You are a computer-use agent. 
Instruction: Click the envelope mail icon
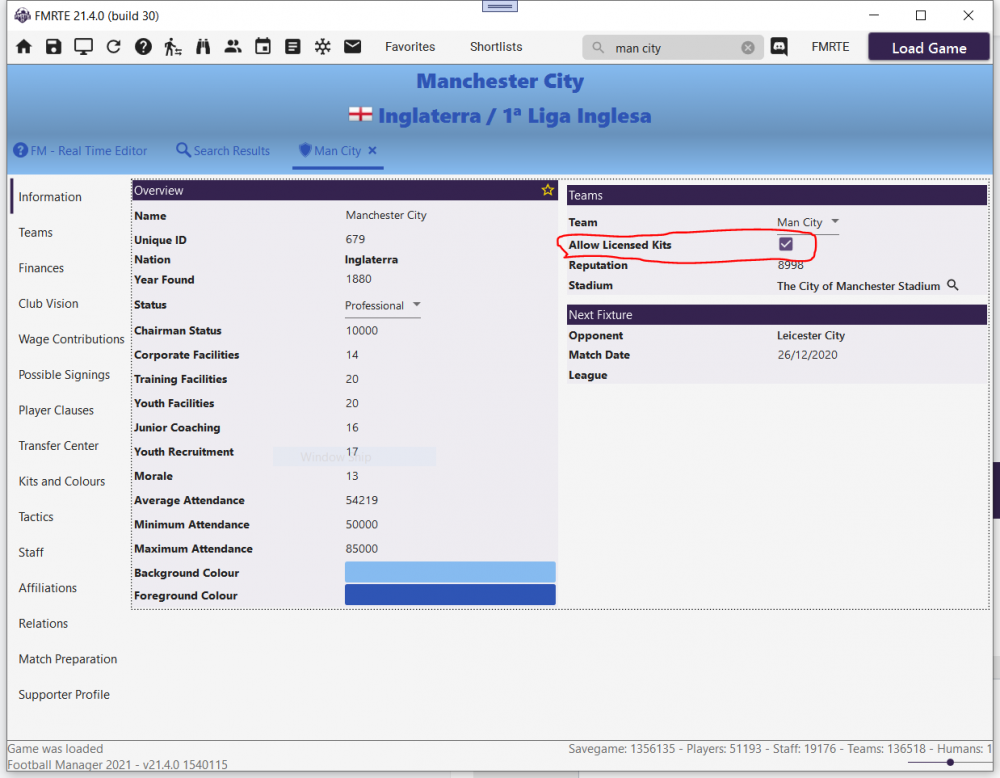353,47
